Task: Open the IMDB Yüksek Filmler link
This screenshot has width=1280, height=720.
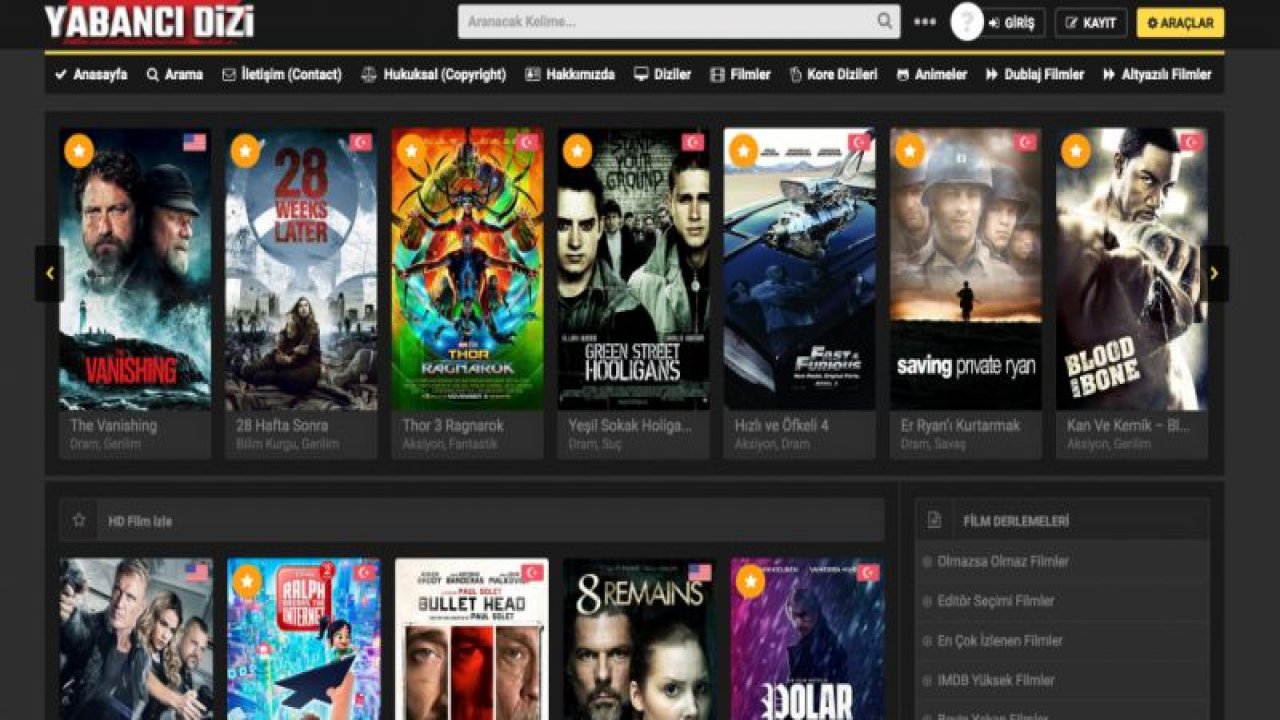Action: (x=995, y=680)
